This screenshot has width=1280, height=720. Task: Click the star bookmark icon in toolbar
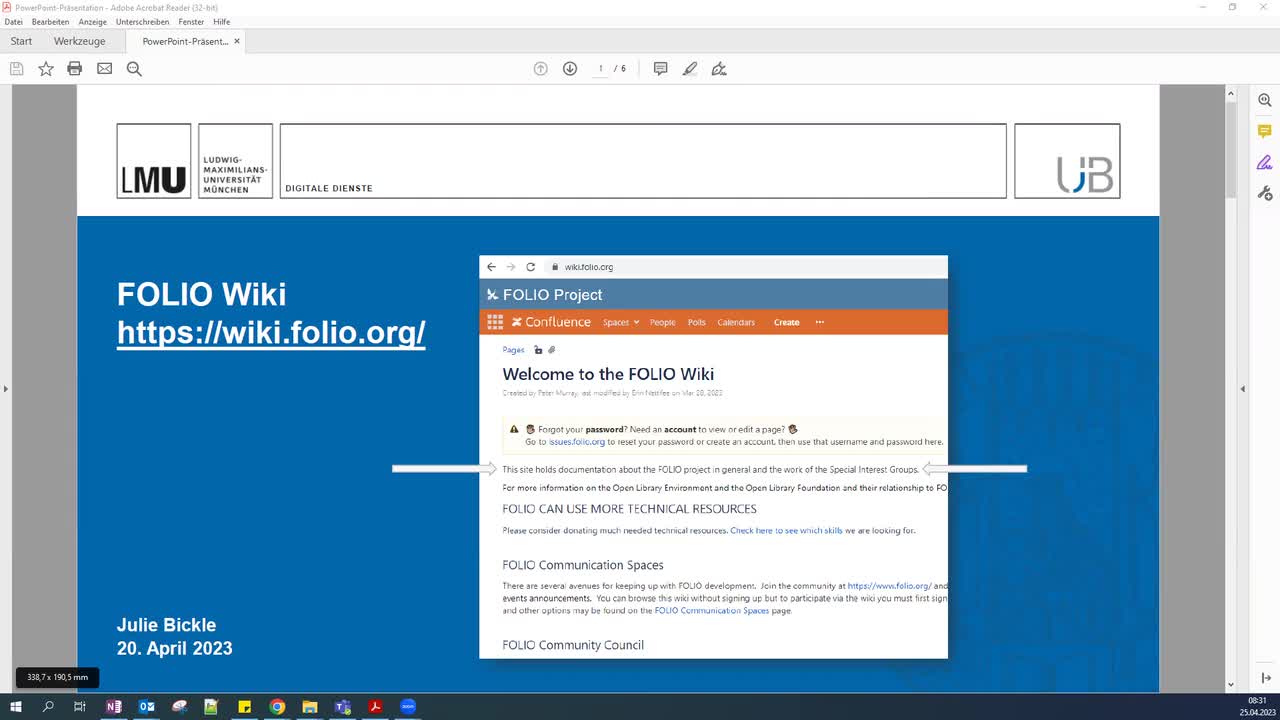tap(46, 69)
